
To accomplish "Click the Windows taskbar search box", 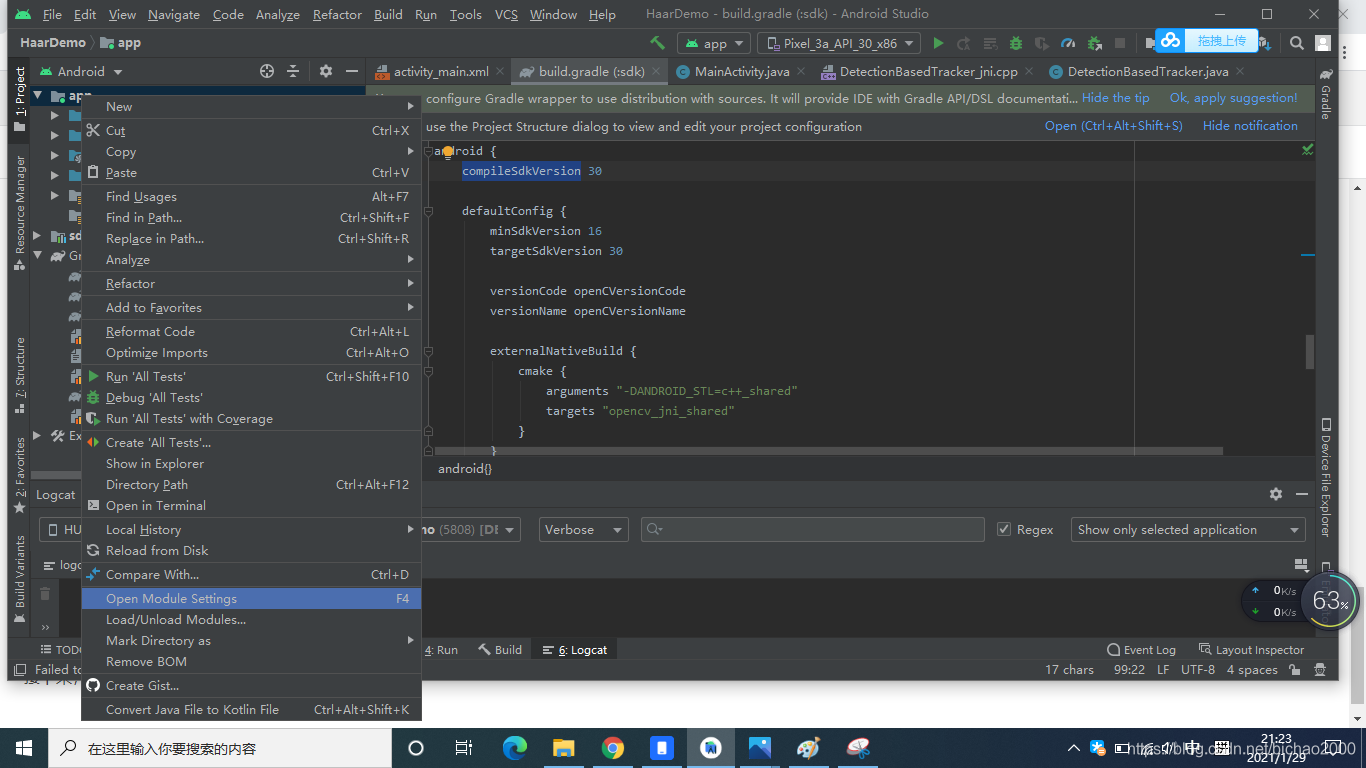I will coord(220,748).
